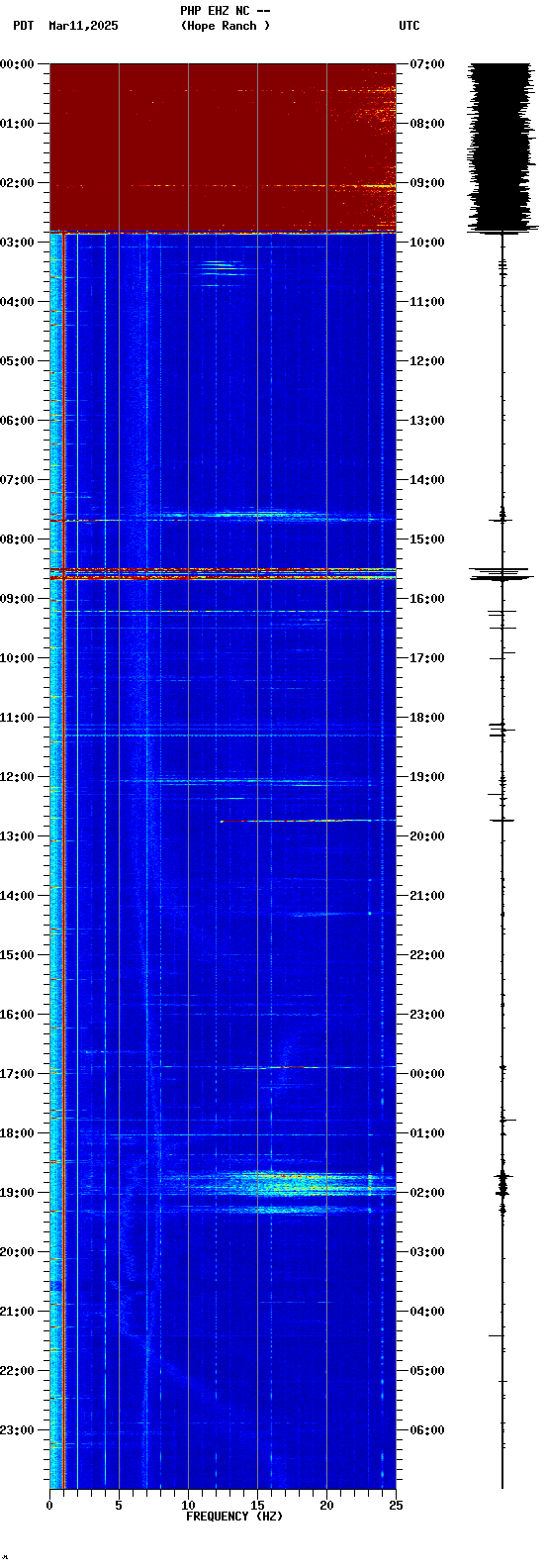This screenshot has width=546, height=1568.
Task: Click frequency axis tick '5'
Action: point(119,1506)
